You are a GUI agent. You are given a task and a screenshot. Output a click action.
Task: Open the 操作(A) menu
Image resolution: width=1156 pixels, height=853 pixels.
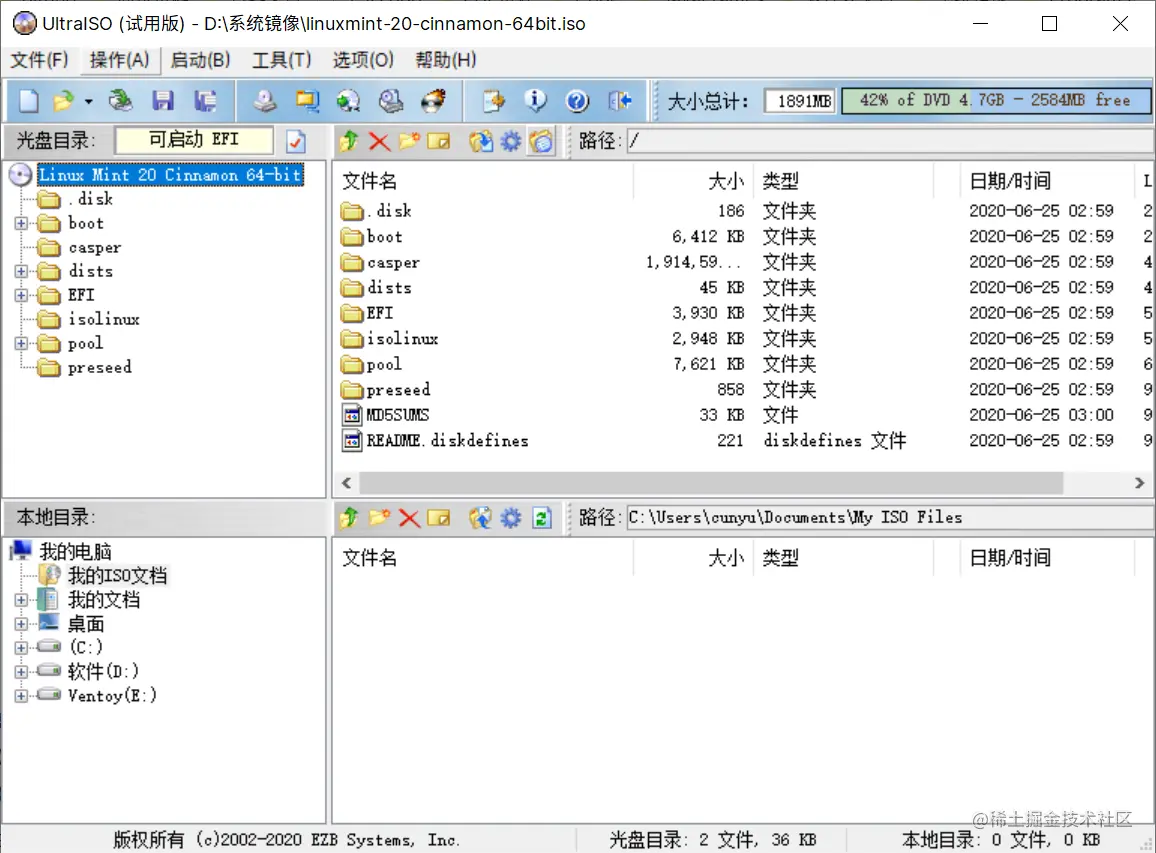(x=119, y=60)
